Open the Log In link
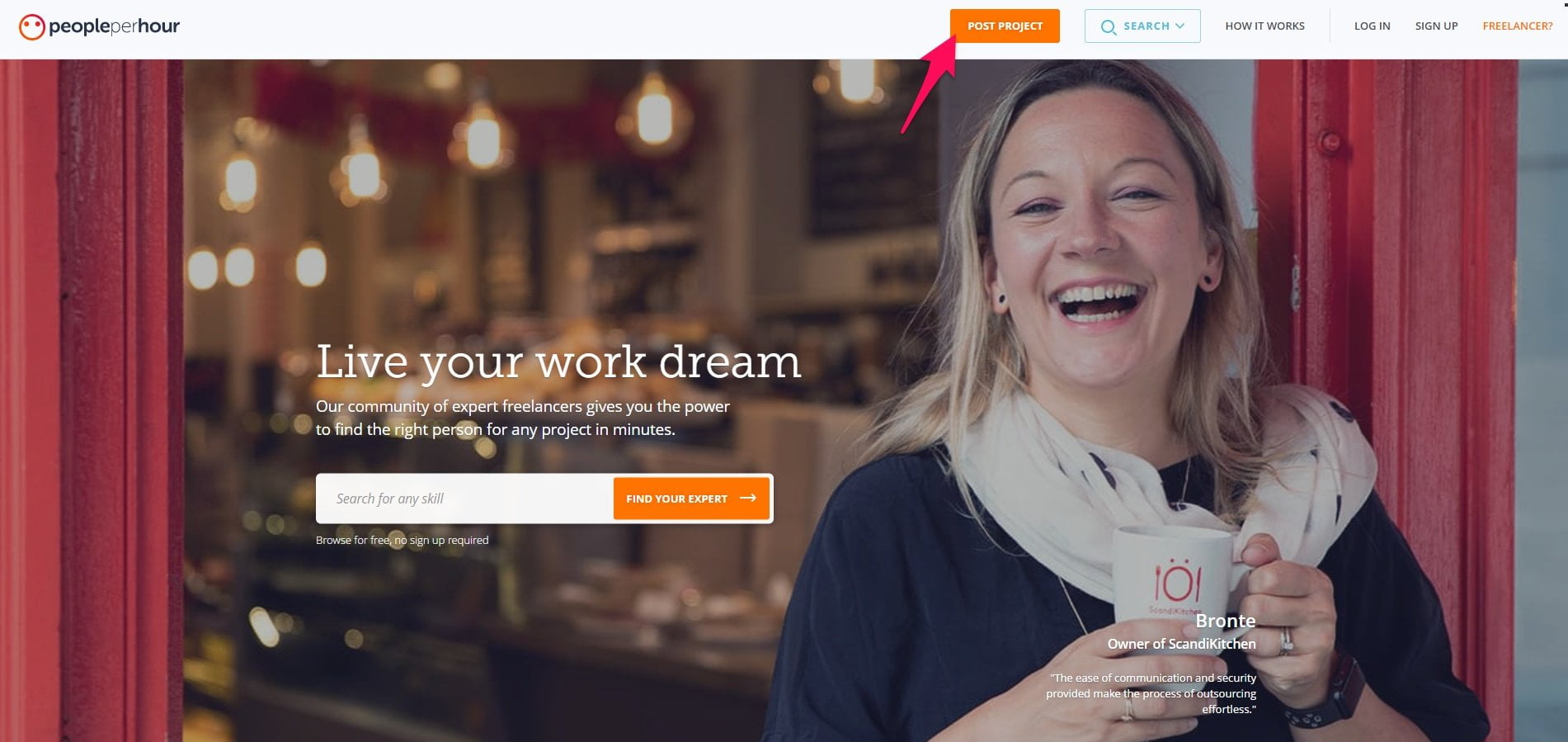 click(1372, 26)
